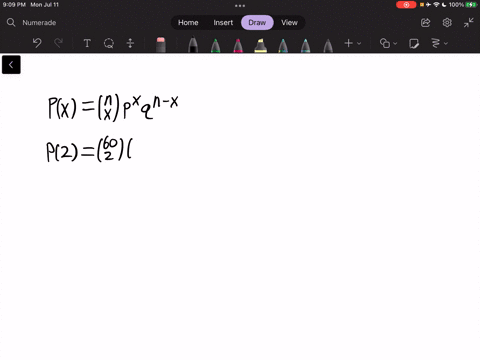This screenshot has width=480, height=360.
Task: Click the search magnifier icon
Action: coord(11,23)
